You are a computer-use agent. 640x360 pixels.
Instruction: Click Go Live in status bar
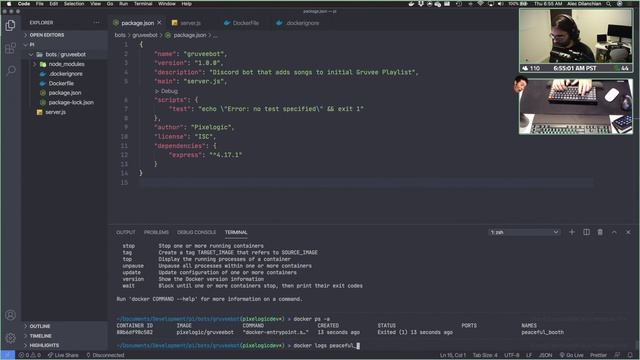point(571,355)
